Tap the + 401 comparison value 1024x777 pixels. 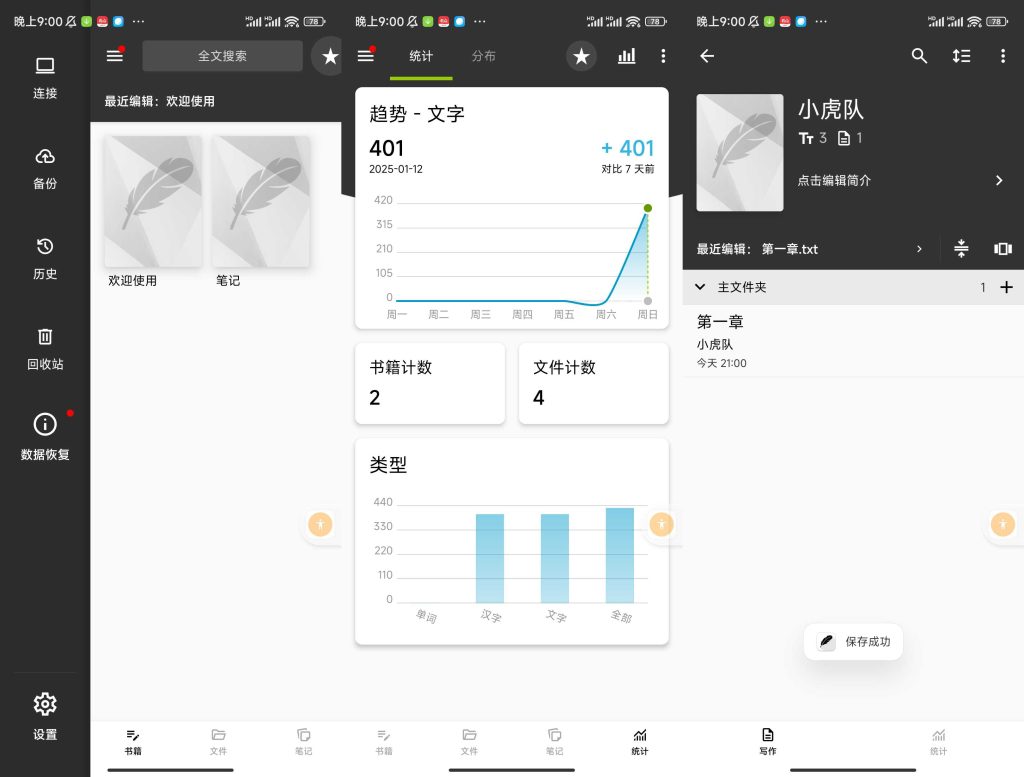pos(628,148)
